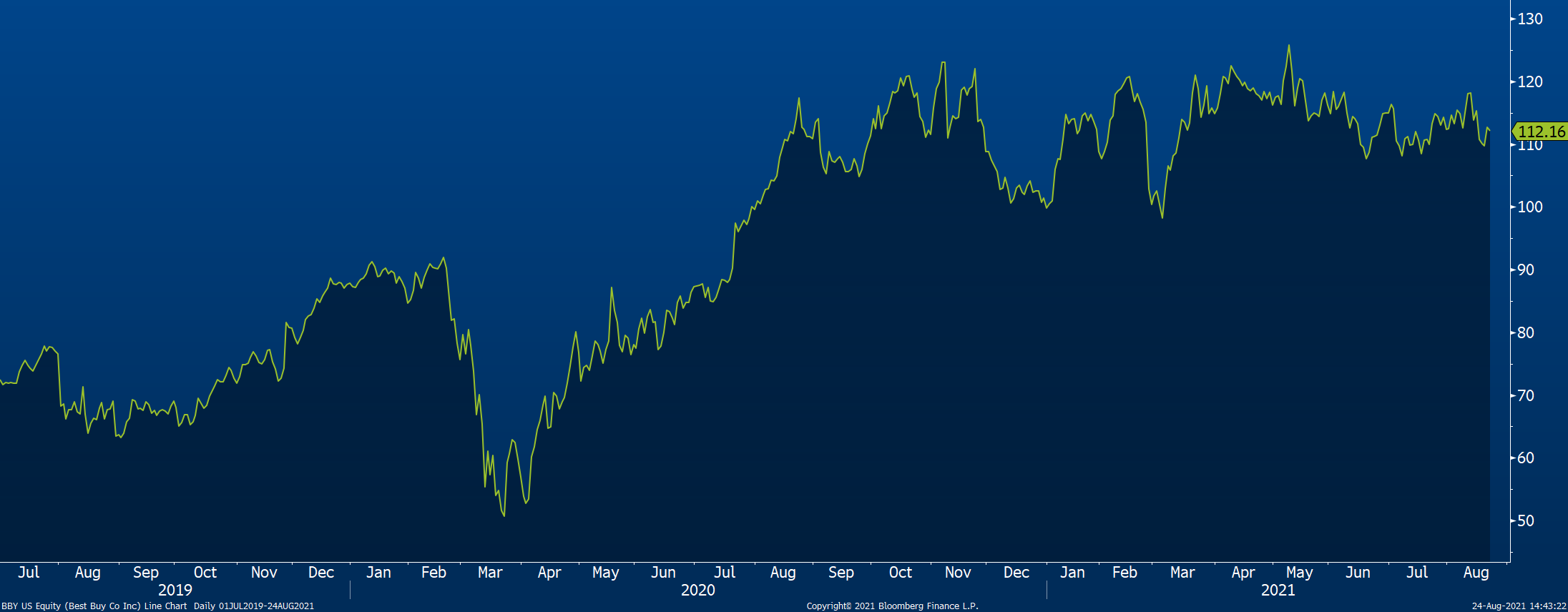Click the May label in the 2020 section

tap(606, 573)
